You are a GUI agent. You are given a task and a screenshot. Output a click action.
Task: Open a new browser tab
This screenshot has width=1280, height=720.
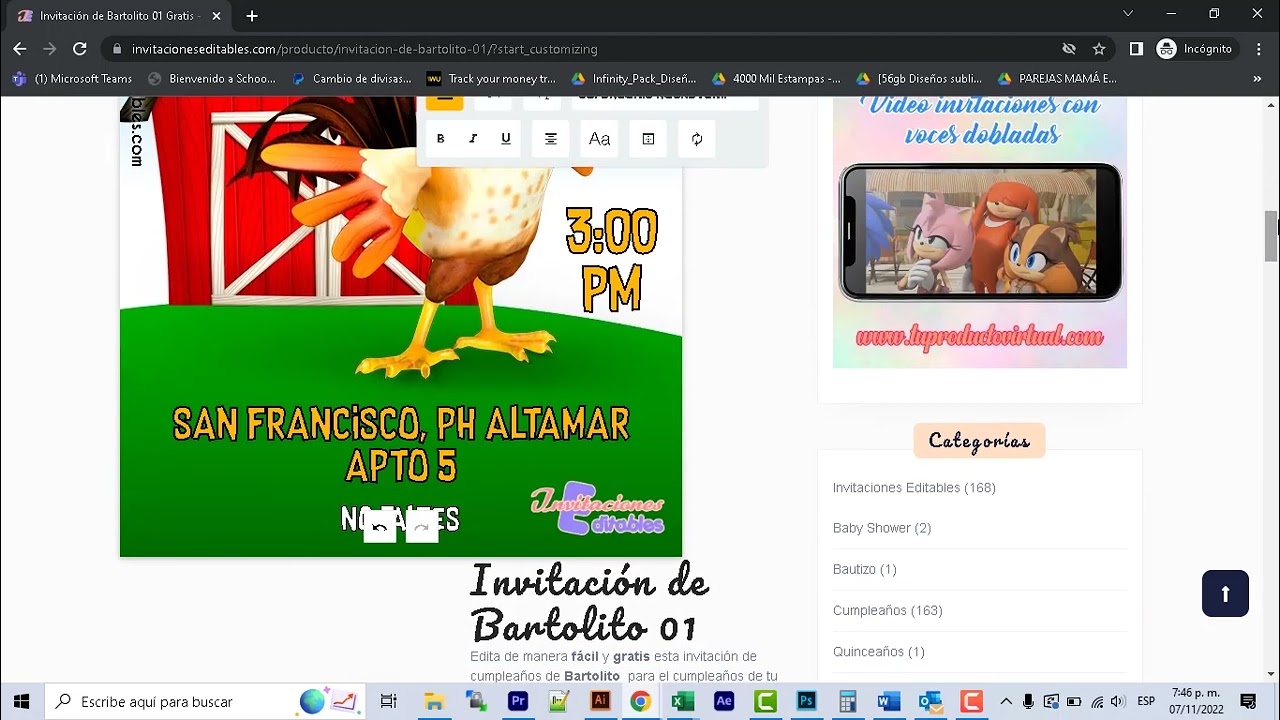[252, 16]
